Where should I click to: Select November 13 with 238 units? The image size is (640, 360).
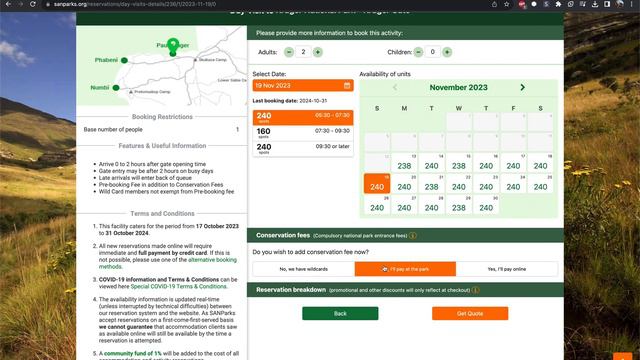pos(404,162)
